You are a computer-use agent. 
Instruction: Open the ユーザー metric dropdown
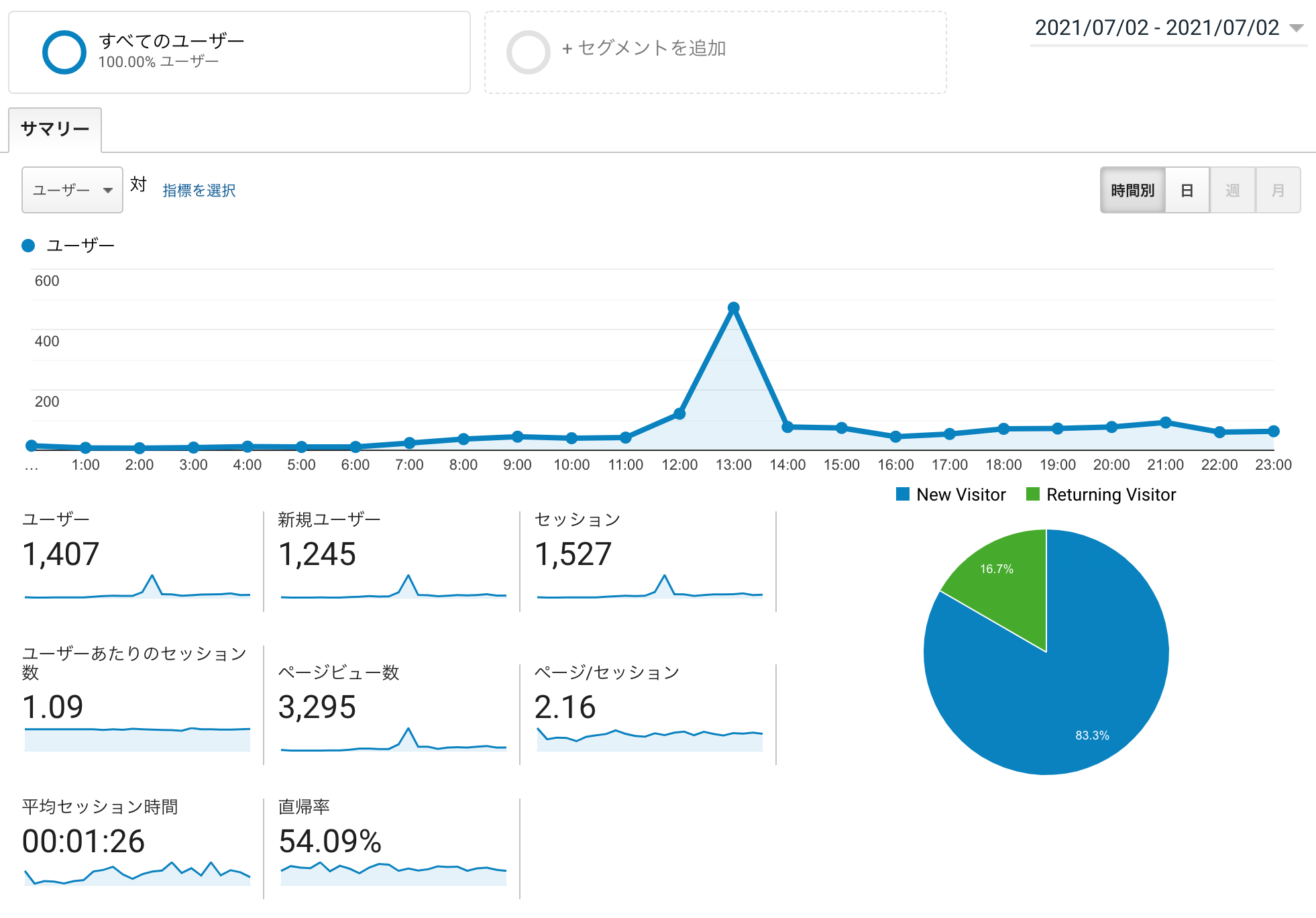(72, 191)
